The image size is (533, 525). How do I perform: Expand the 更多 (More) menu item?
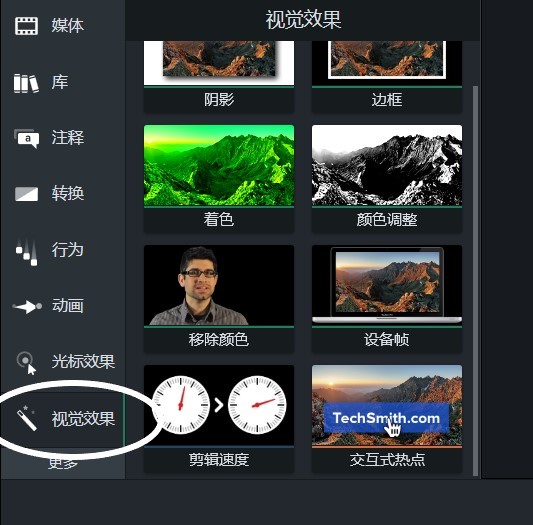point(63,463)
